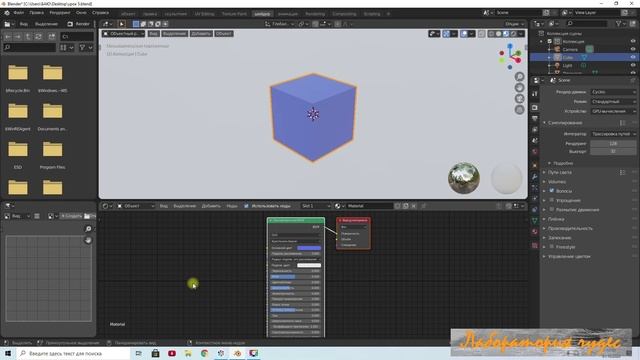This screenshot has width=640, height=360.
Task: Open the Файл menu
Action: [19, 13]
